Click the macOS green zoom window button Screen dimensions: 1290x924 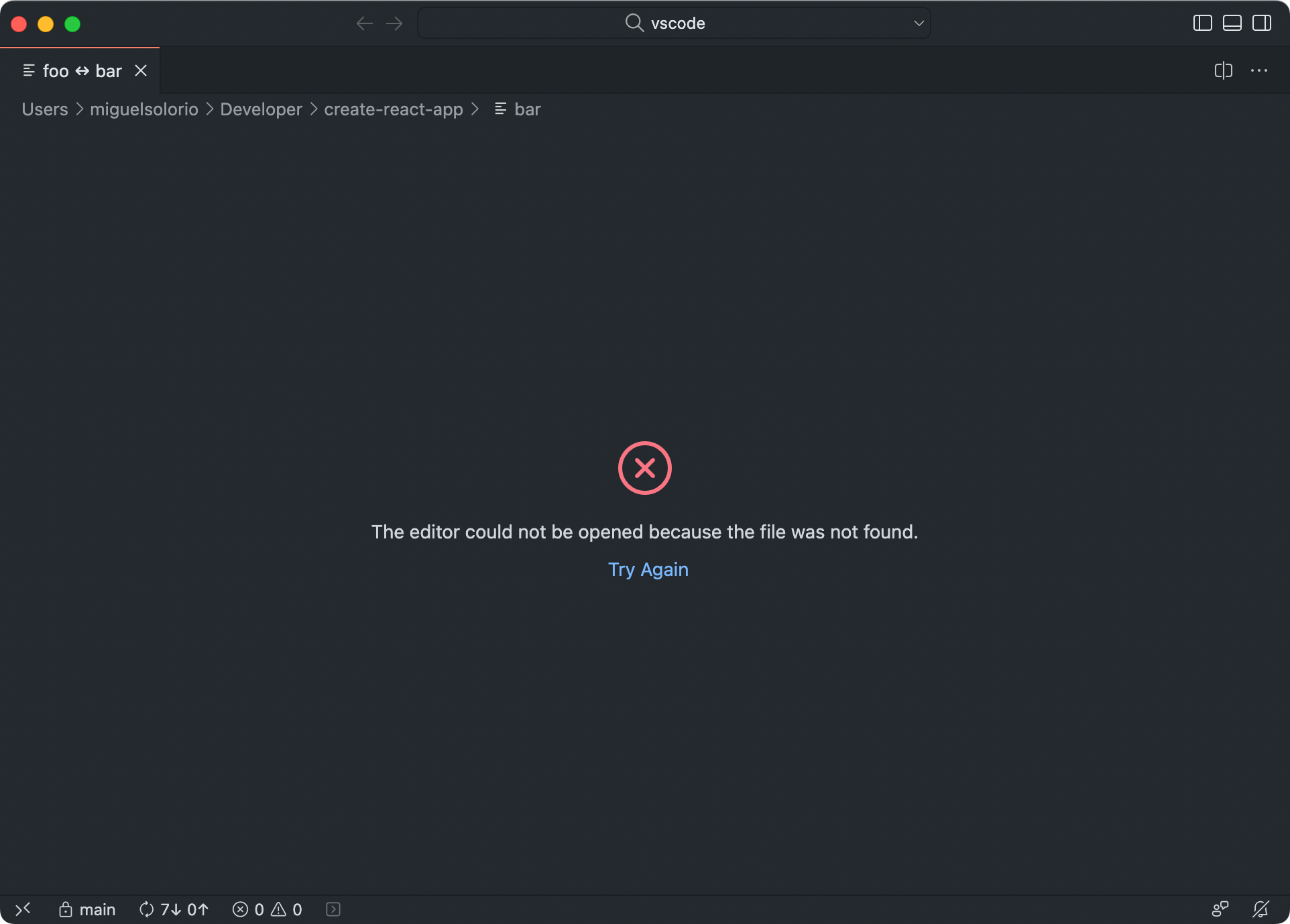pos(72,24)
